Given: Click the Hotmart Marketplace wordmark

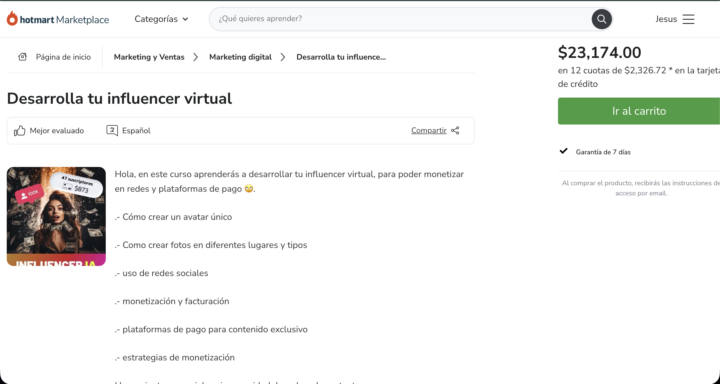Looking at the screenshot, I should click(x=64, y=19).
